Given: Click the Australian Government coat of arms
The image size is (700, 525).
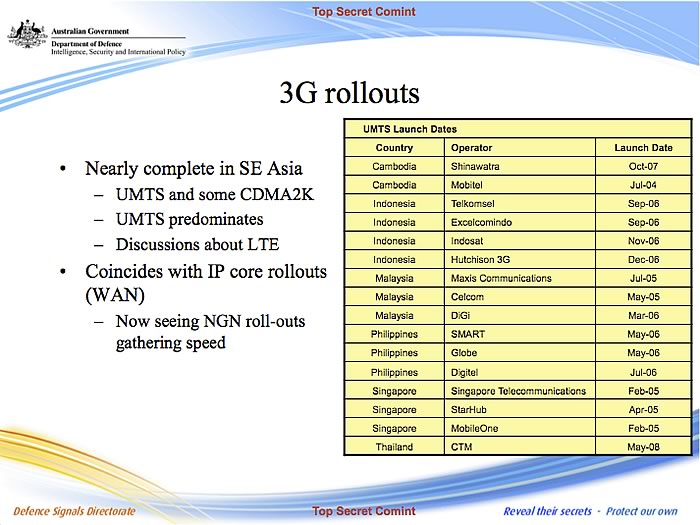Looking at the screenshot, I should [27, 33].
